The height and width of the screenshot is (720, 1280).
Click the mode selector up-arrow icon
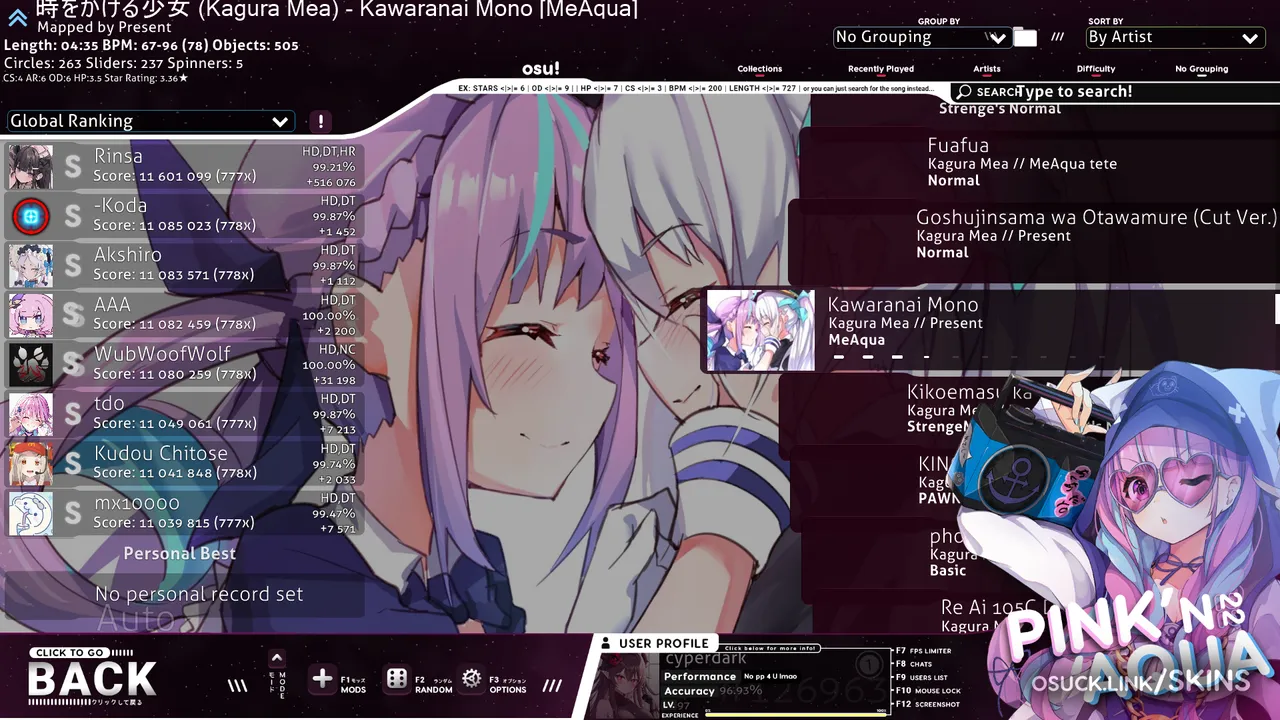coord(277,658)
